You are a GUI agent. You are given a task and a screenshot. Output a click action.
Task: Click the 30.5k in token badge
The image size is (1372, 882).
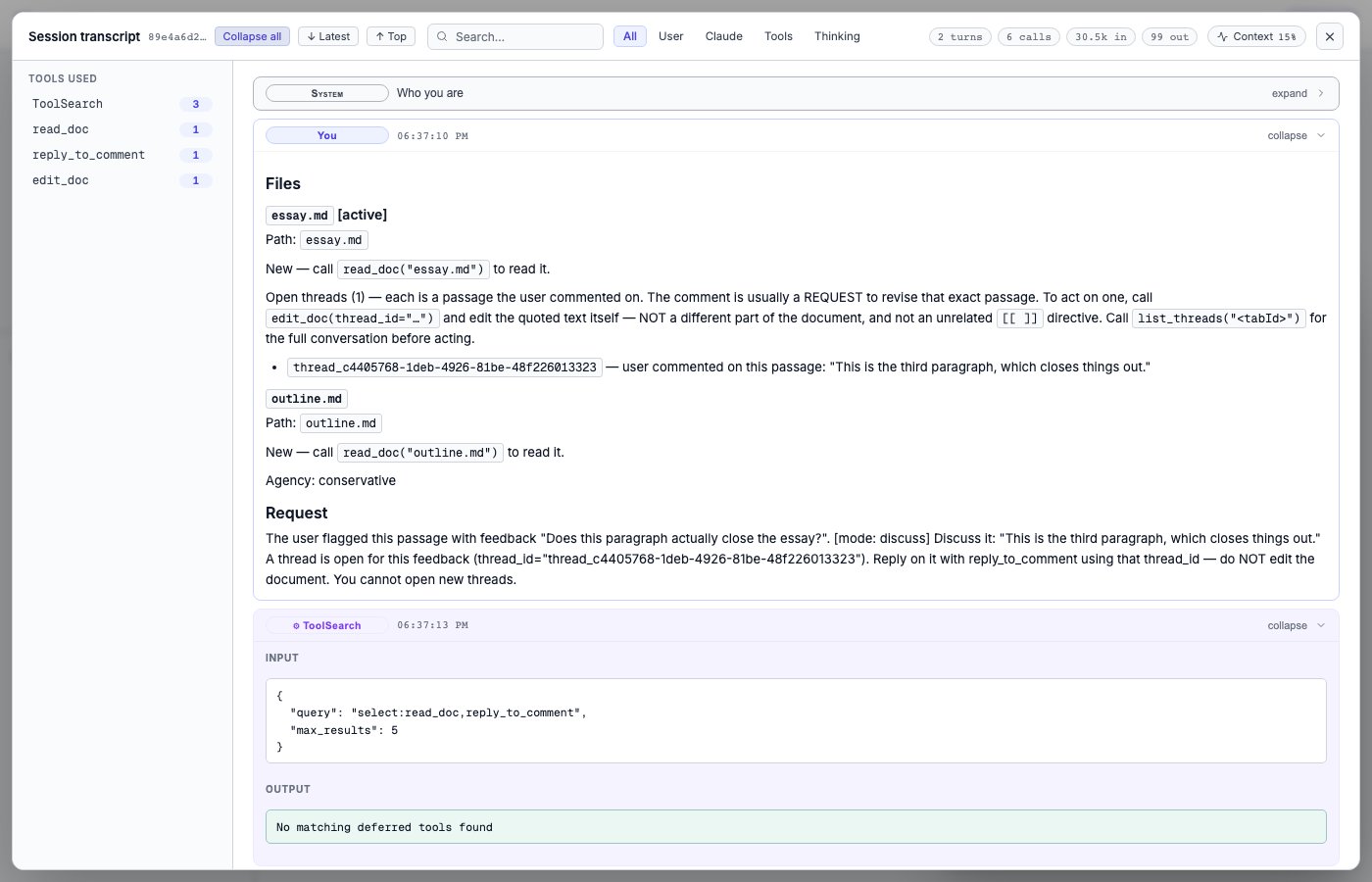coord(1101,36)
